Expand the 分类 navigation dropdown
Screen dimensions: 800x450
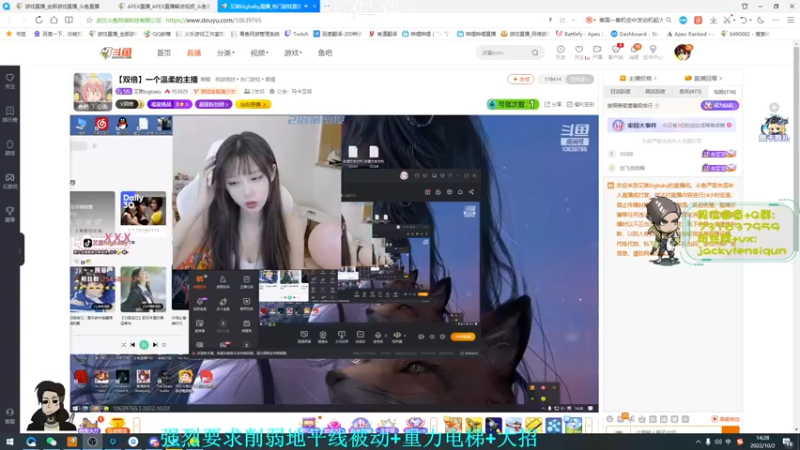click(226, 53)
